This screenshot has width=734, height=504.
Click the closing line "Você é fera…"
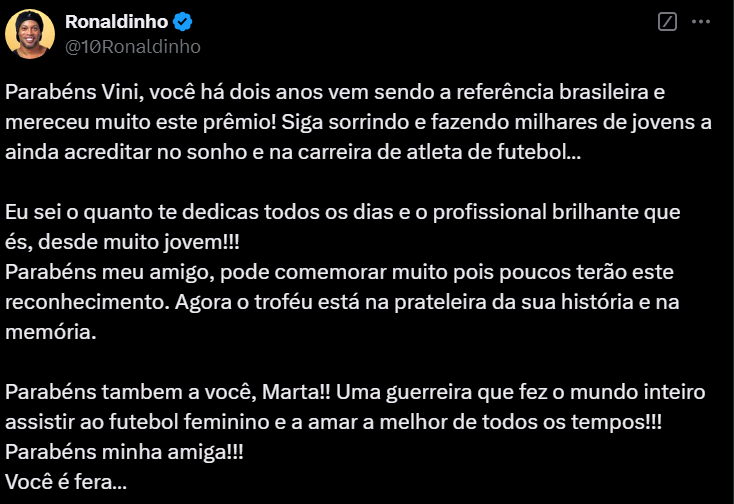pos(66,481)
